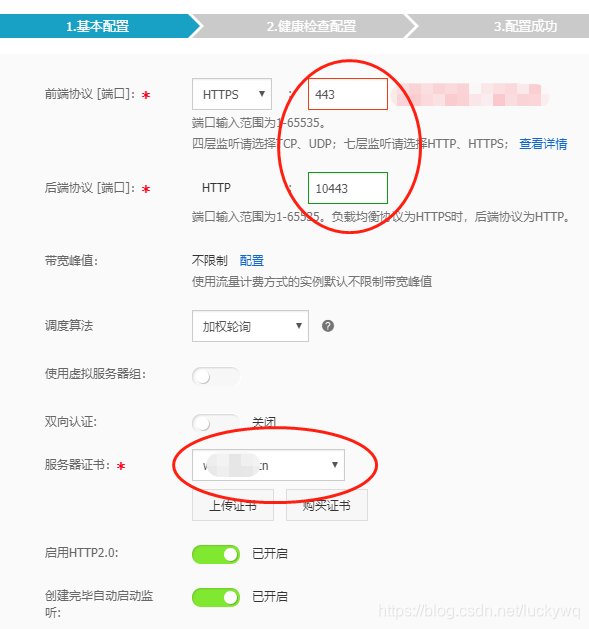
Task: Click the 已开启 status next to 启用HTTP2.0
Action: pos(270,554)
